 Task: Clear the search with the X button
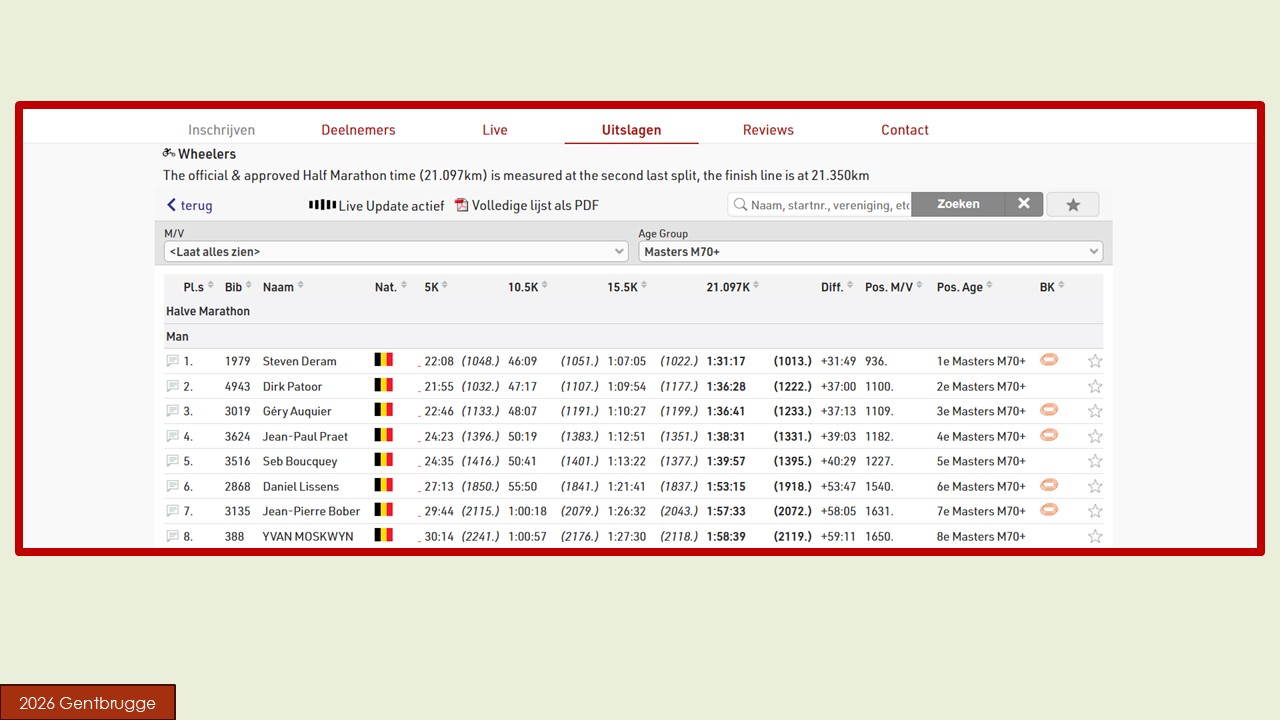(x=1024, y=204)
